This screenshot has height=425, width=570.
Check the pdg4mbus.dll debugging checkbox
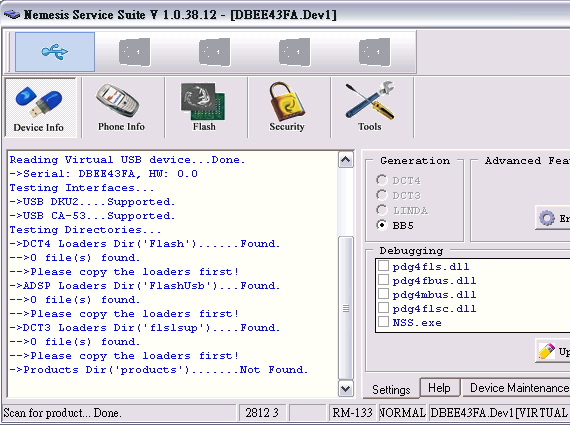[384, 294]
